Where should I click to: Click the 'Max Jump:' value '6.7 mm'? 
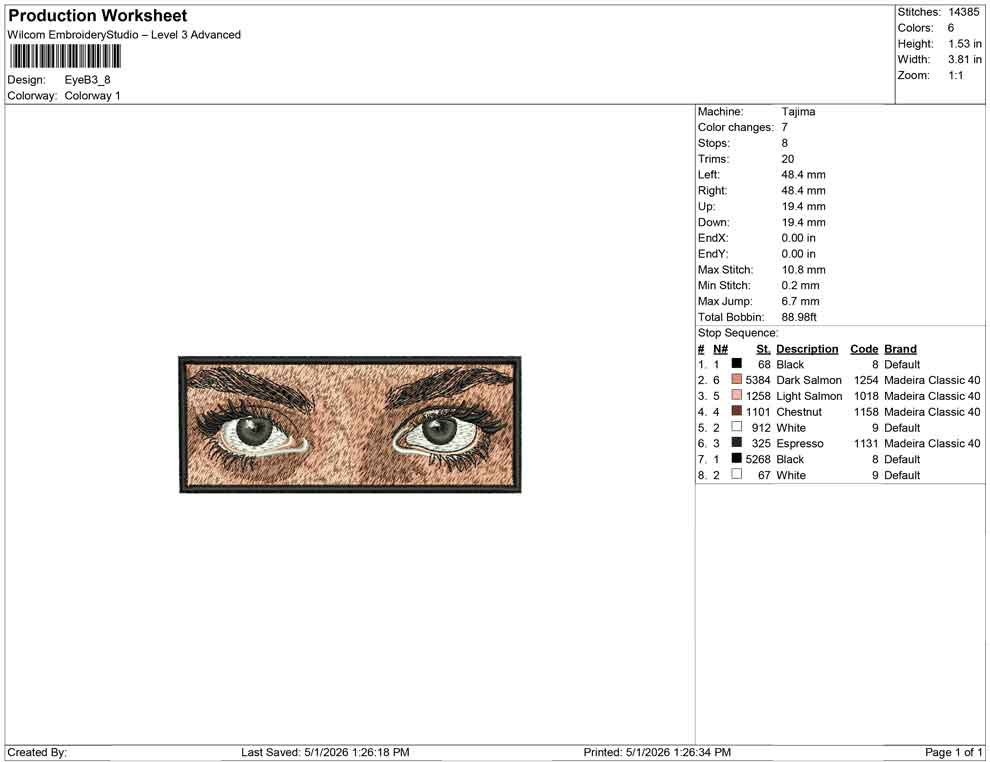[x=800, y=301]
